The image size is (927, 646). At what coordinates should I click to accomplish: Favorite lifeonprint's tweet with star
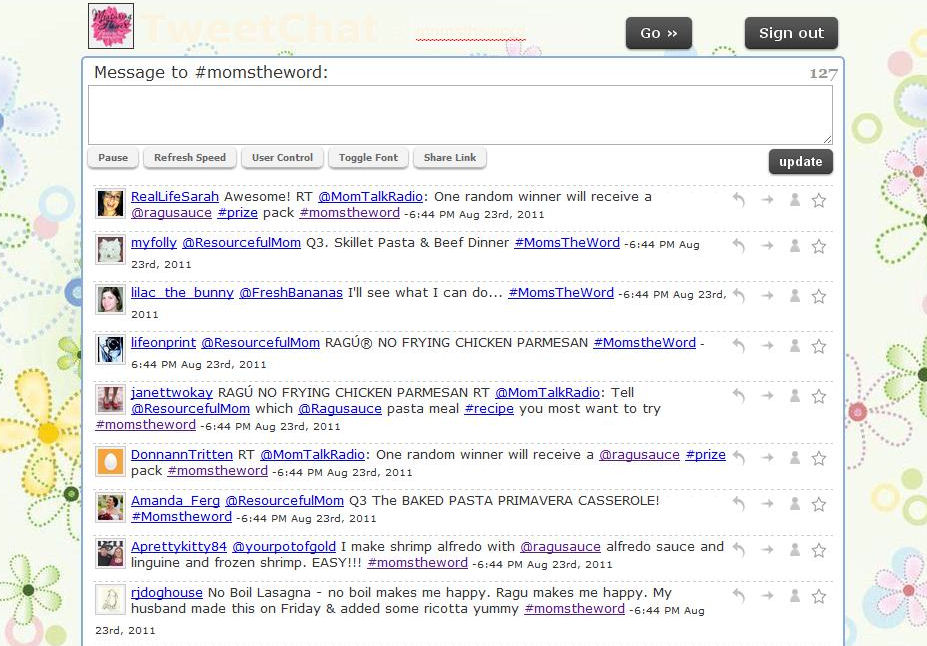coord(819,346)
